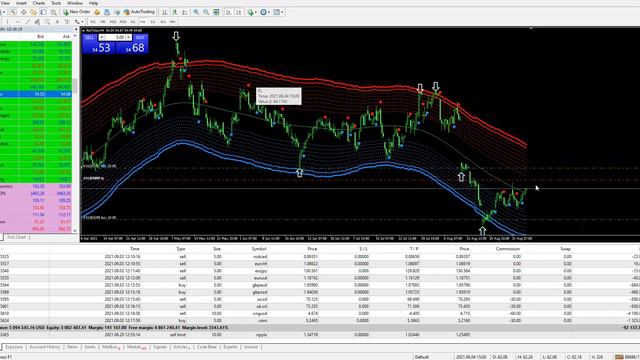Expand the Indicators dropdown arrow
The height and width of the screenshot is (360, 640).
point(256,12)
